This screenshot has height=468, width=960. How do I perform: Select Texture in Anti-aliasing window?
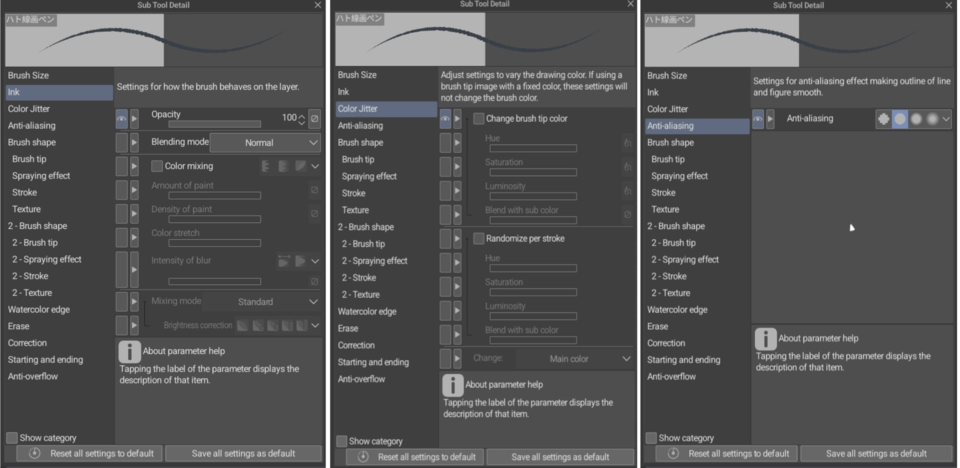[666, 209]
